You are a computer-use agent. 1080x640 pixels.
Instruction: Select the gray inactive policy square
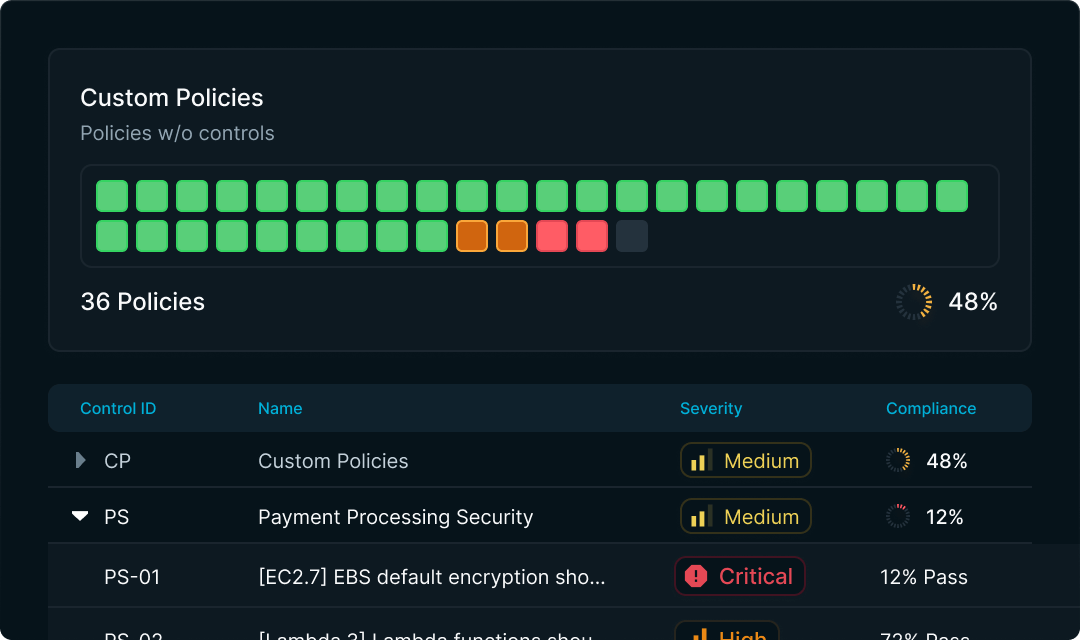[x=632, y=236]
